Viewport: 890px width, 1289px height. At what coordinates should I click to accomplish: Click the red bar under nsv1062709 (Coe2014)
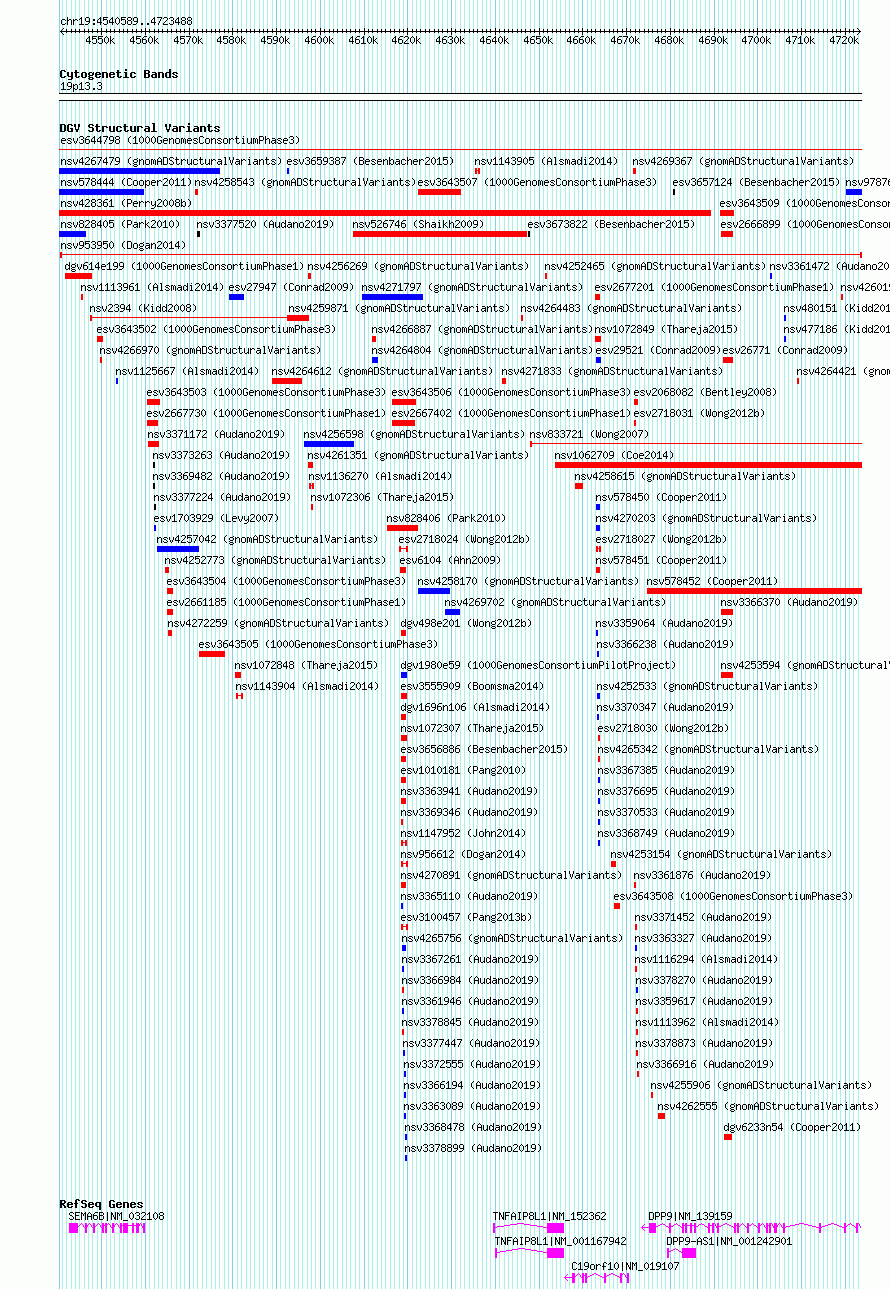(x=708, y=465)
